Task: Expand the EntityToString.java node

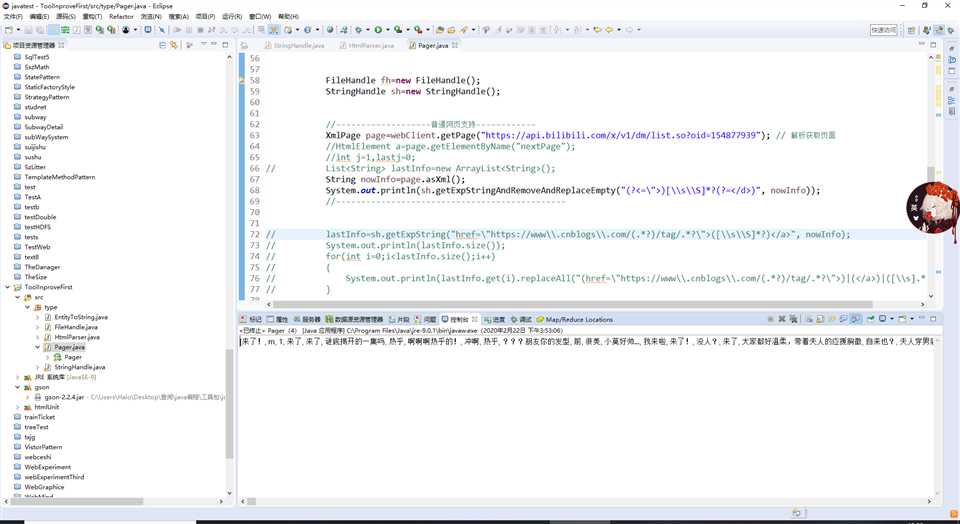Action: point(38,317)
